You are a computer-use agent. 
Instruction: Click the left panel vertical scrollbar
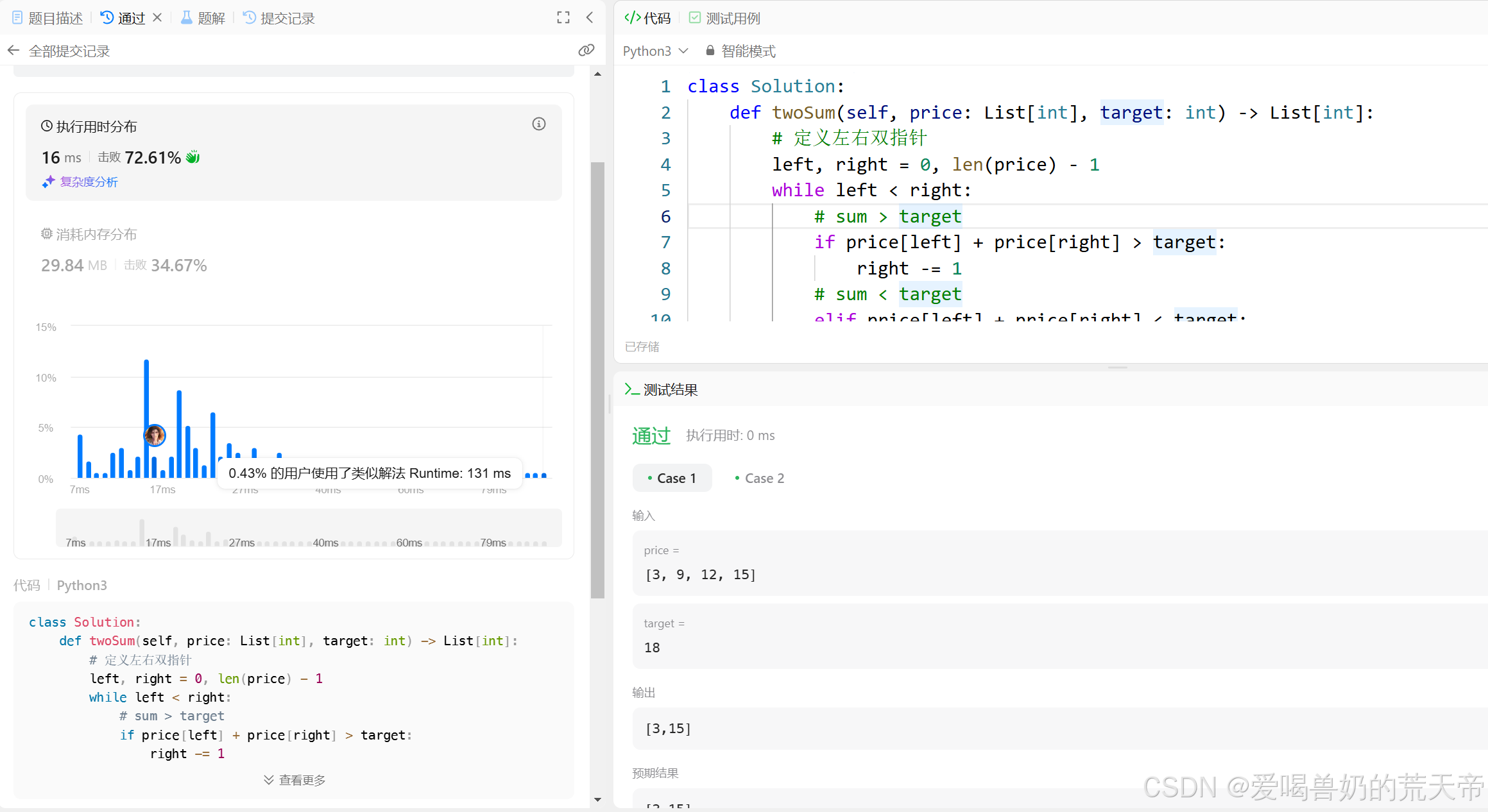tap(597, 380)
